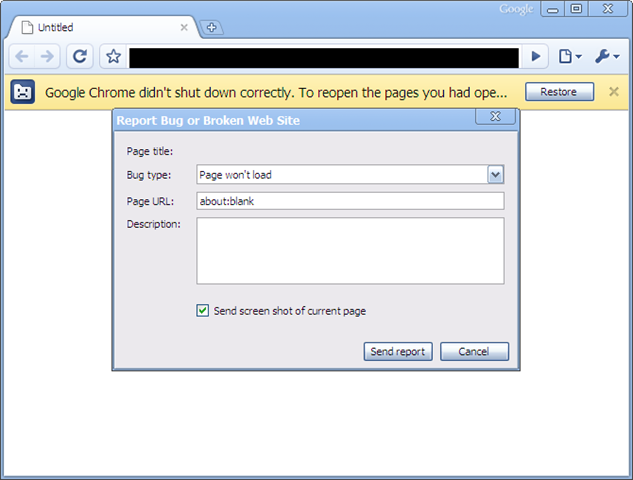This screenshot has width=633, height=480.
Task: Click the Cancel button
Action: (x=474, y=352)
